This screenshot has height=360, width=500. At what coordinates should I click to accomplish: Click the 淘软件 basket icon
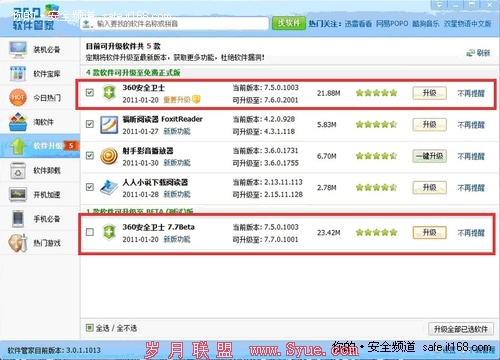tap(18, 122)
